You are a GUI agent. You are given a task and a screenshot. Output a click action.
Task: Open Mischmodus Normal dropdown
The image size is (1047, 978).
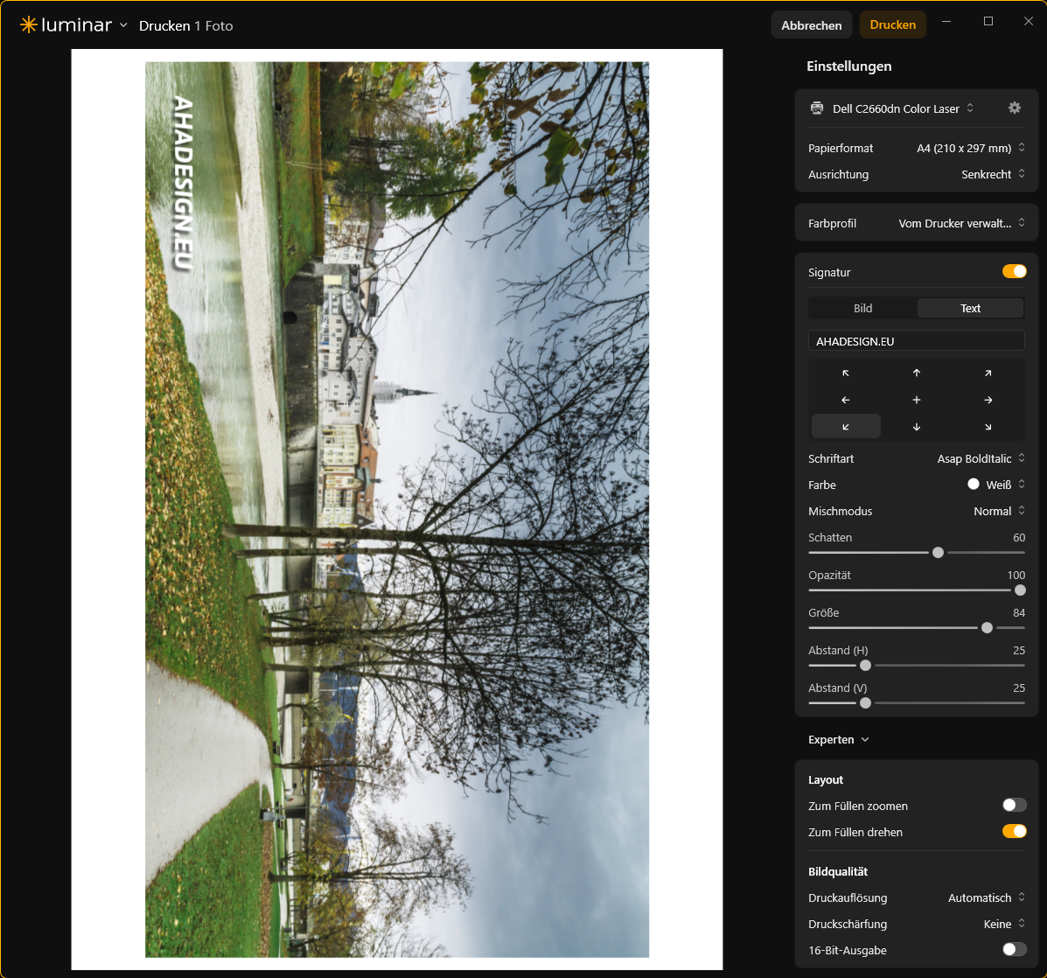coord(999,511)
